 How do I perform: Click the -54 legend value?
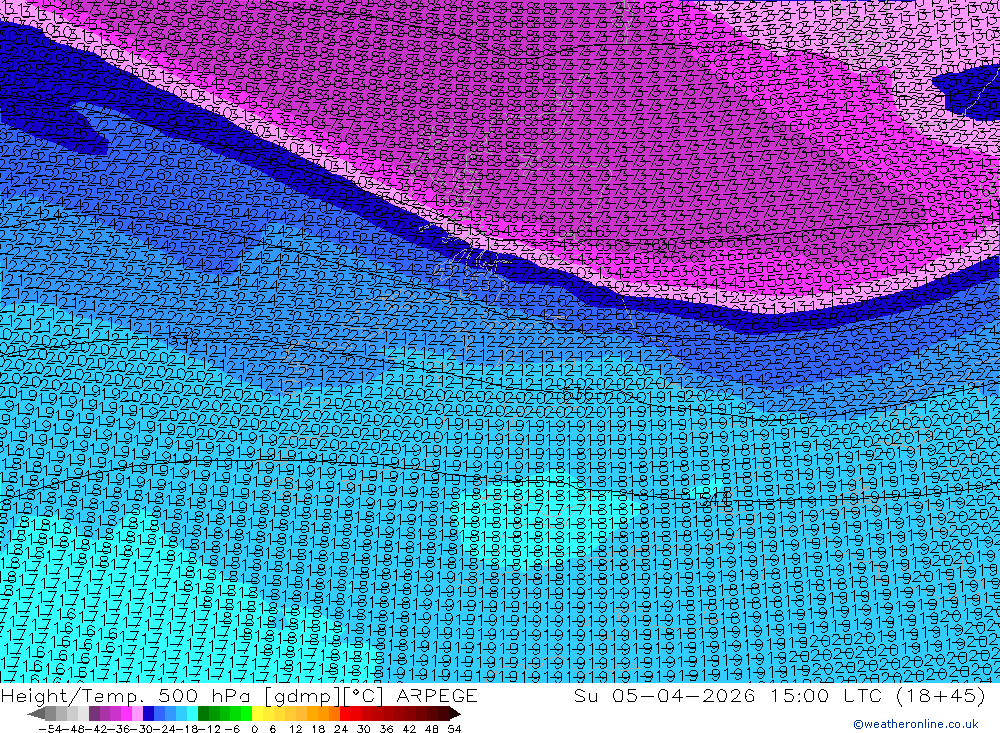pos(50,729)
